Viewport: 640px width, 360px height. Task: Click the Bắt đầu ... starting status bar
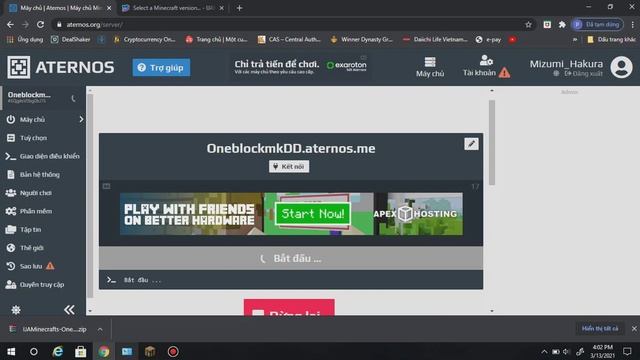(291, 258)
